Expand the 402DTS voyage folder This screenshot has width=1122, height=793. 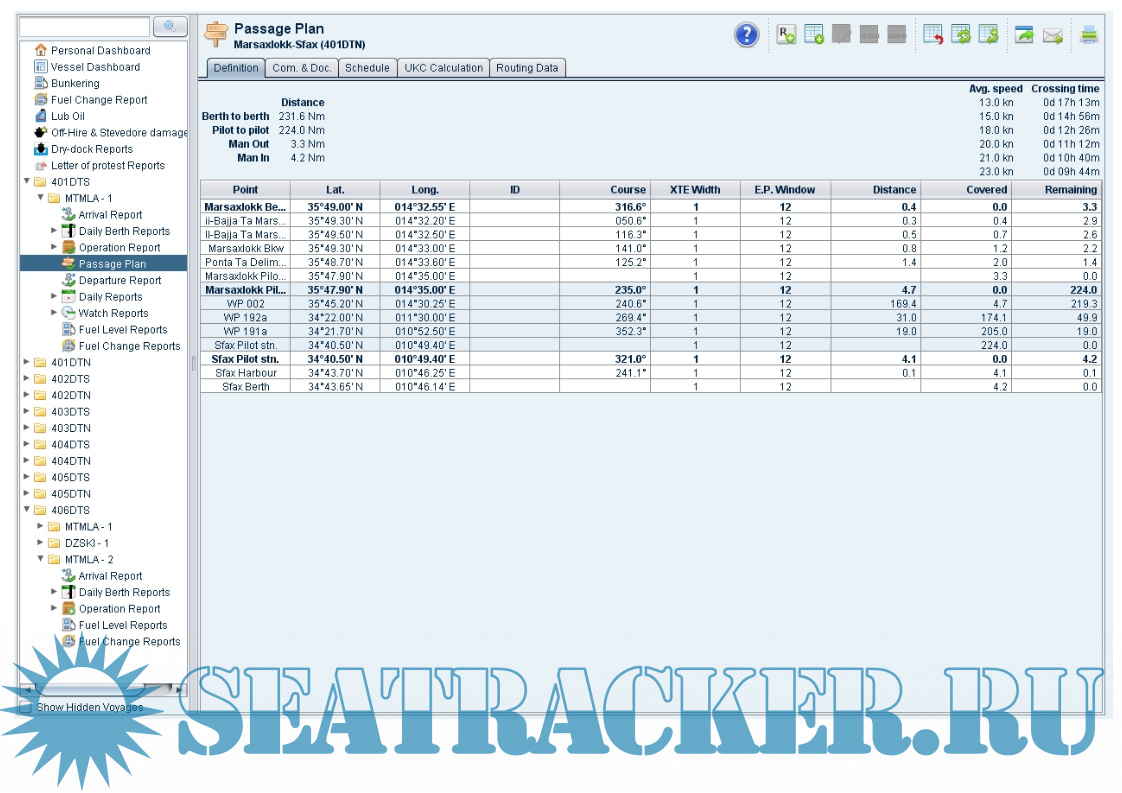(x=26, y=379)
